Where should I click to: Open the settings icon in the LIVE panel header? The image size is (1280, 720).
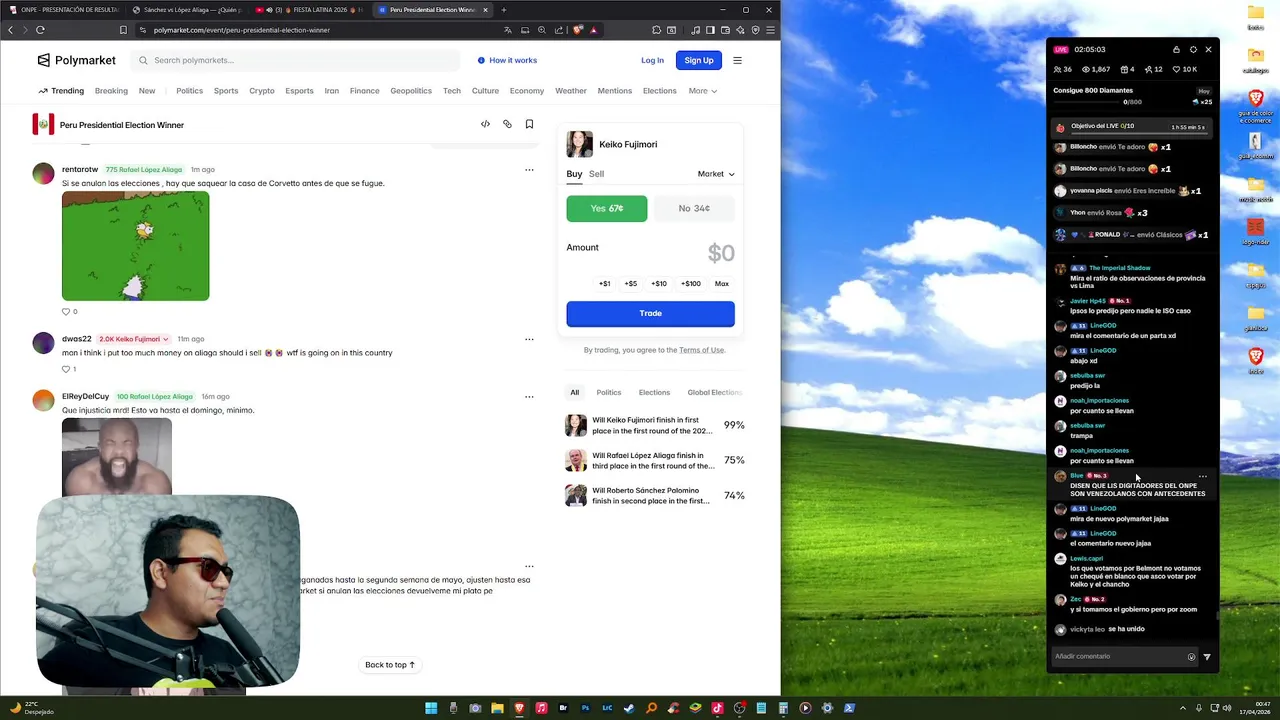pyautogui.click(x=1192, y=49)
